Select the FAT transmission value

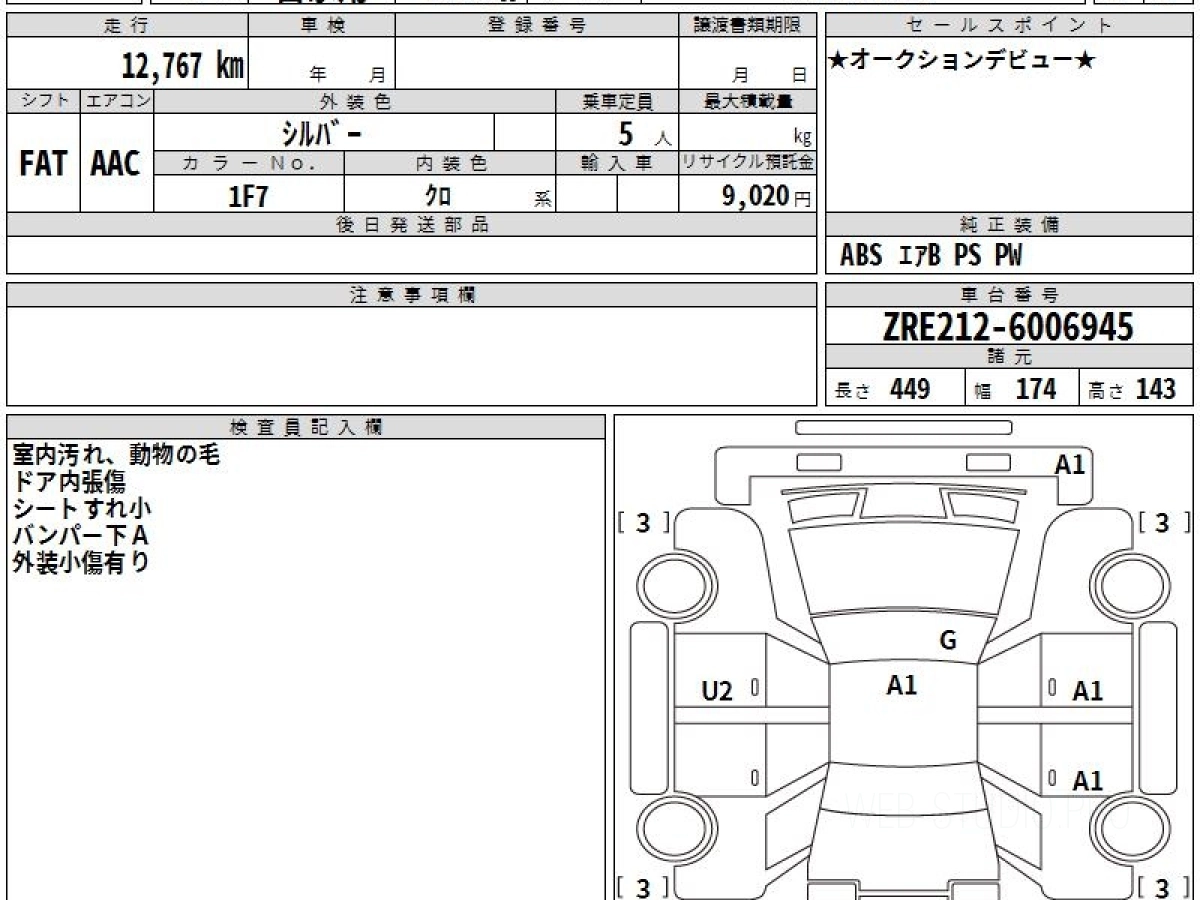pos(43,163)
